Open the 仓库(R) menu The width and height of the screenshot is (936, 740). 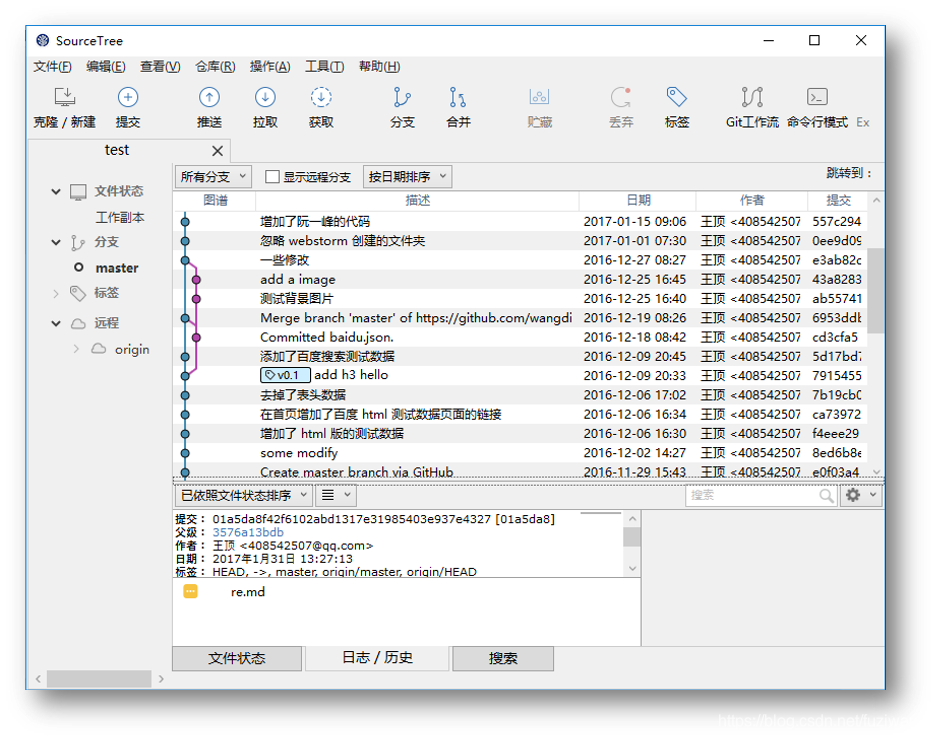pyautogui.click(x=215, y=67)
